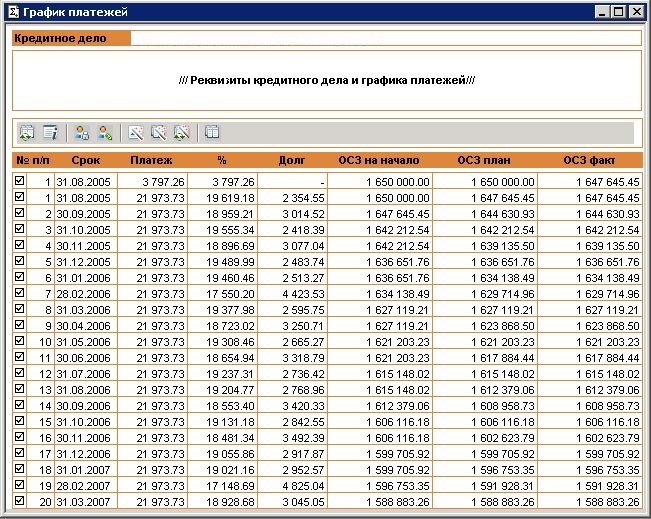Open the window system menu icon by title
Viewport: 651px width, 519px height.
[13, 12]
